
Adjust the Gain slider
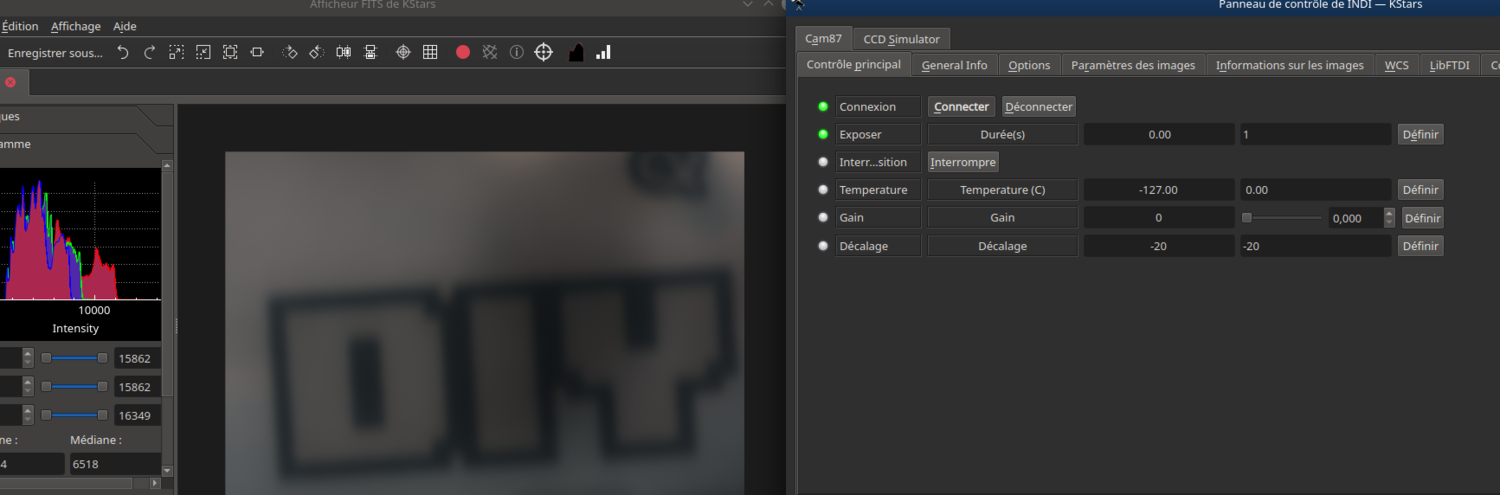tap(1282, 218)
